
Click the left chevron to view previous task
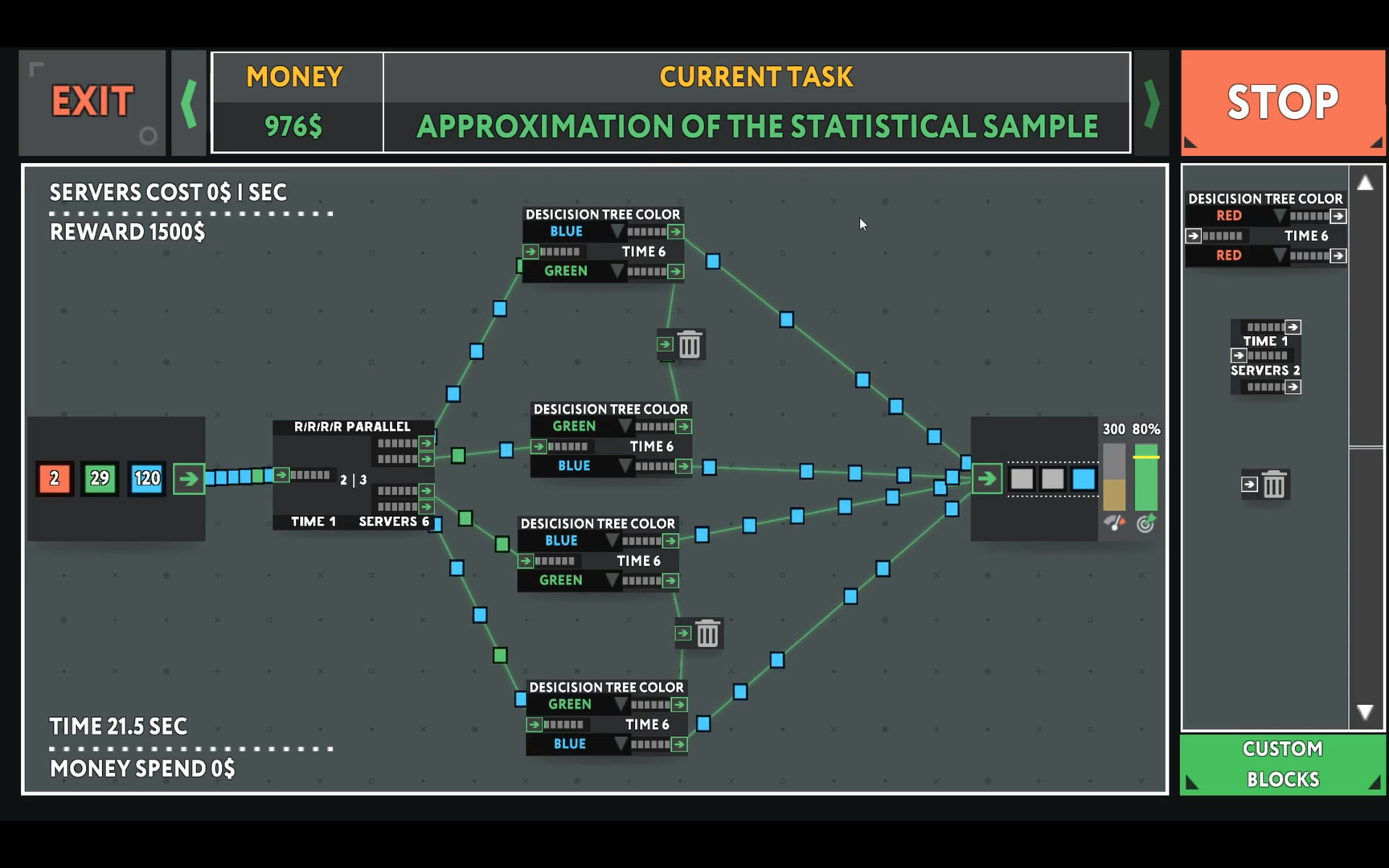coord(190,103)
